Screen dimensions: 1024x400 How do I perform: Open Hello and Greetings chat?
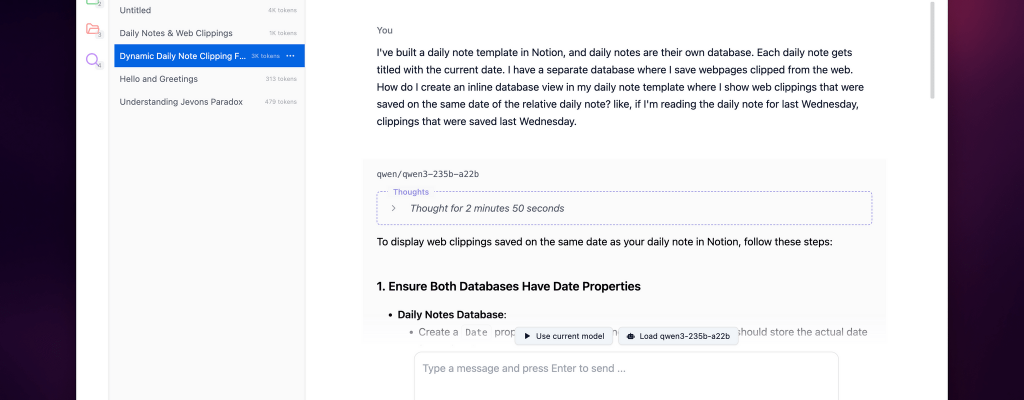[x=158, y=79]
